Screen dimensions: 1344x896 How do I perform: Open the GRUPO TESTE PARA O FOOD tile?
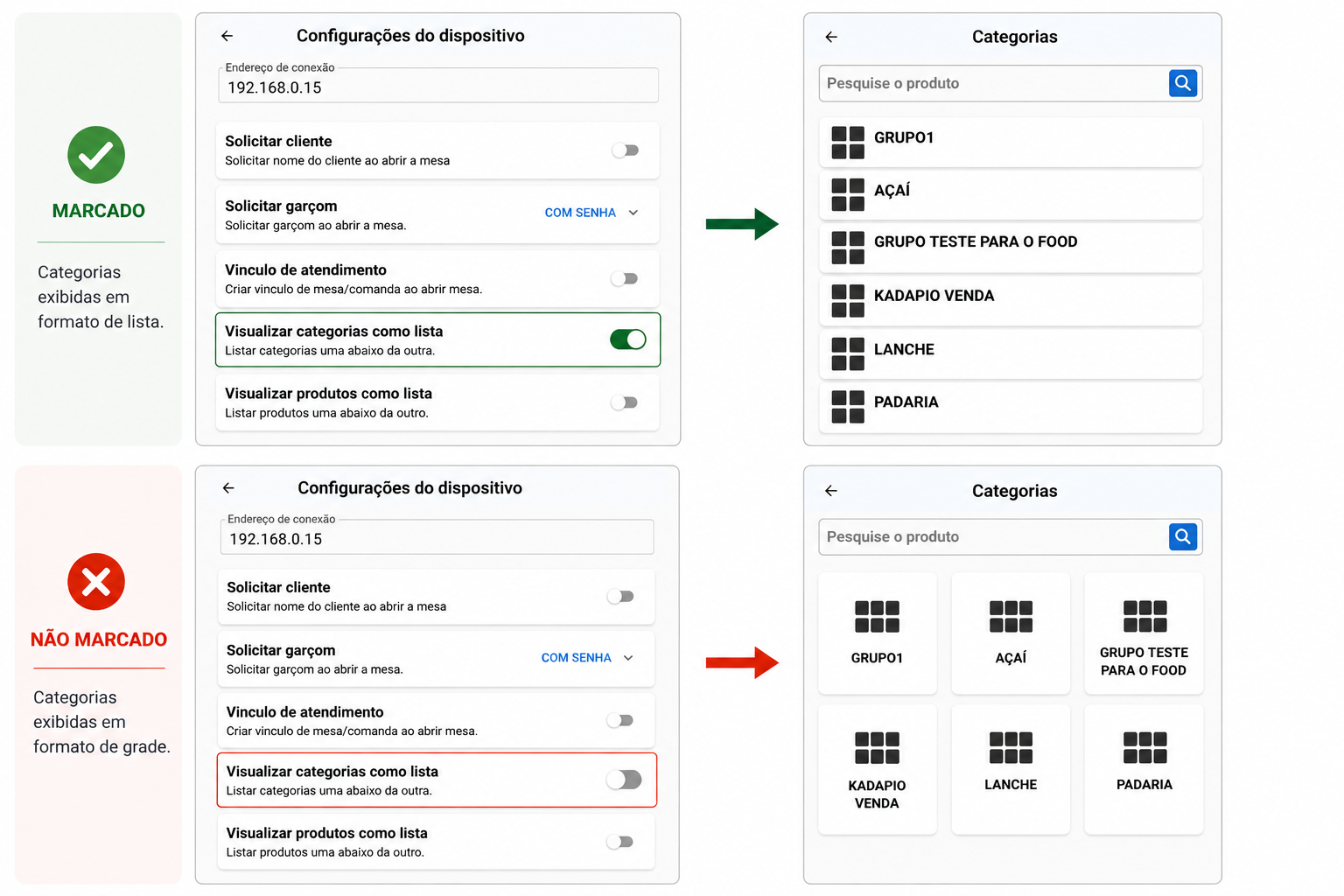1144,633
